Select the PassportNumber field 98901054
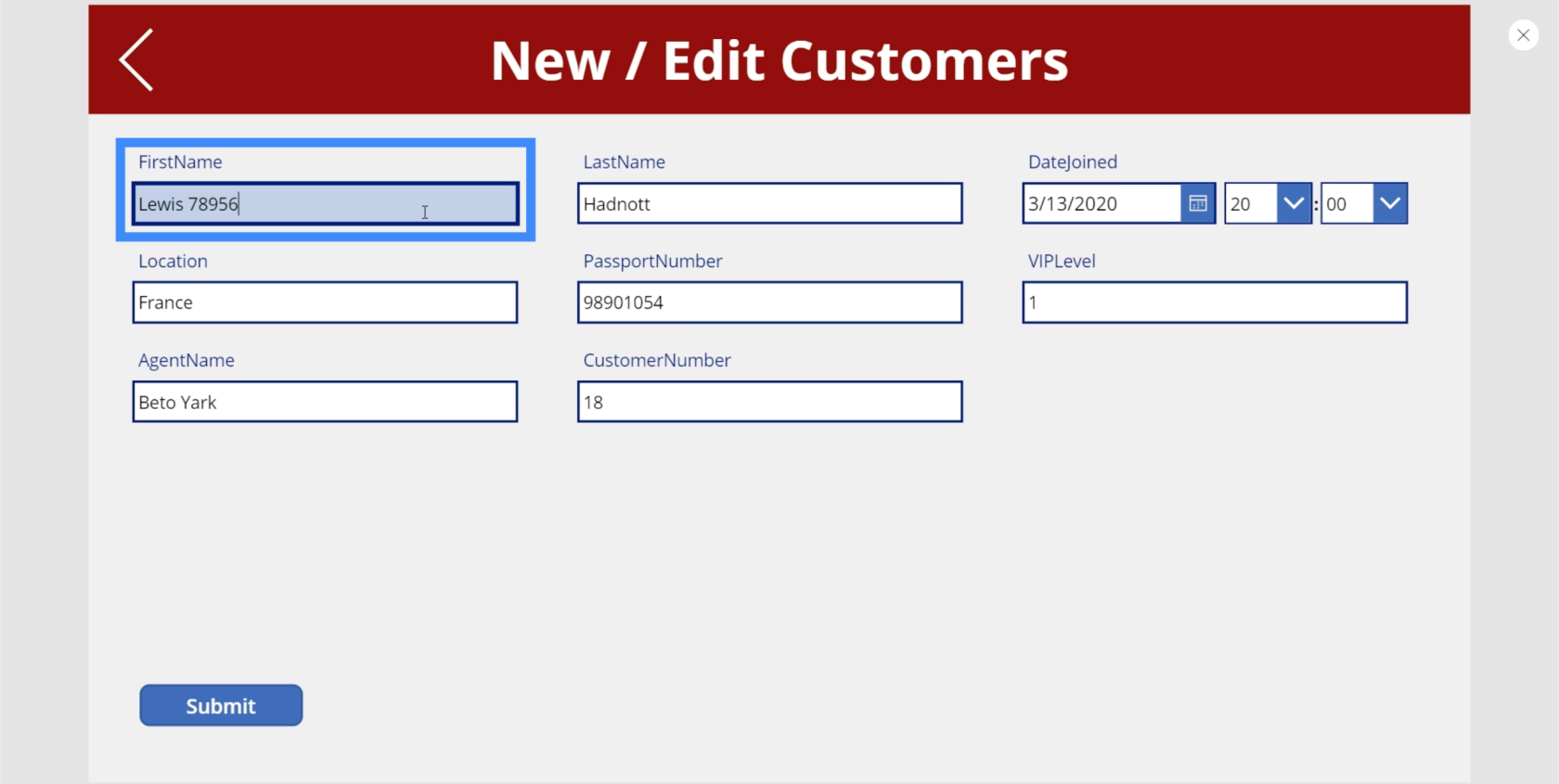 point(769,302)
